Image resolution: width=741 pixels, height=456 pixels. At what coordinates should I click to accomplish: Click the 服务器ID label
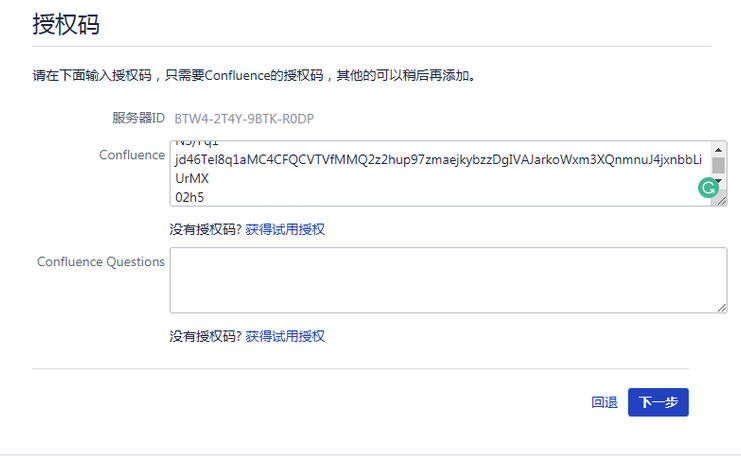tap(138, 118)
